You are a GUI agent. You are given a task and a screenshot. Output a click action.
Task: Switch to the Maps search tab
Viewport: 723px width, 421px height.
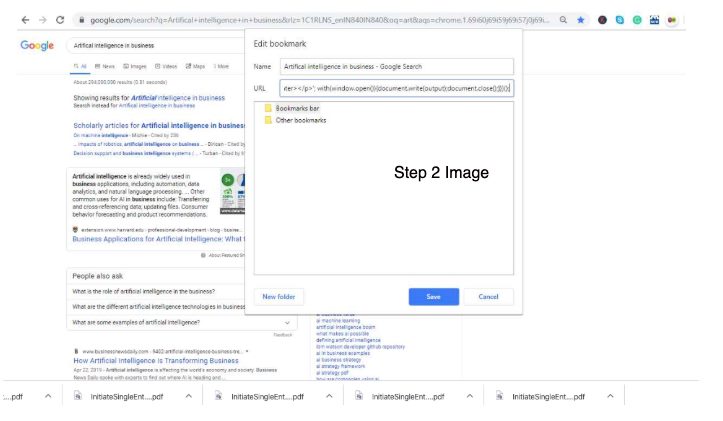tap(195, 66)
